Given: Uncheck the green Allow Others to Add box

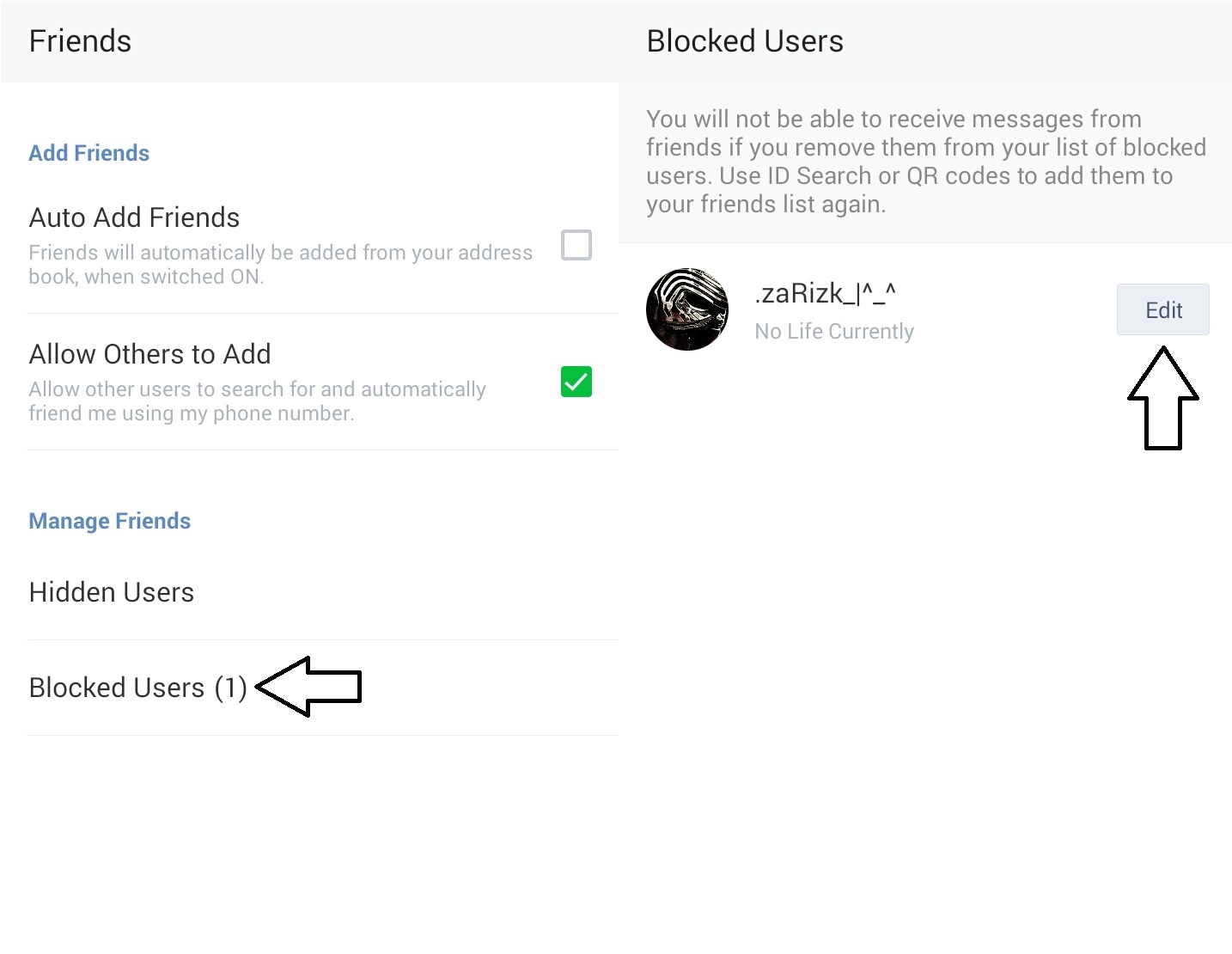Looking at the screenshot, I should (x=576, y=382).
